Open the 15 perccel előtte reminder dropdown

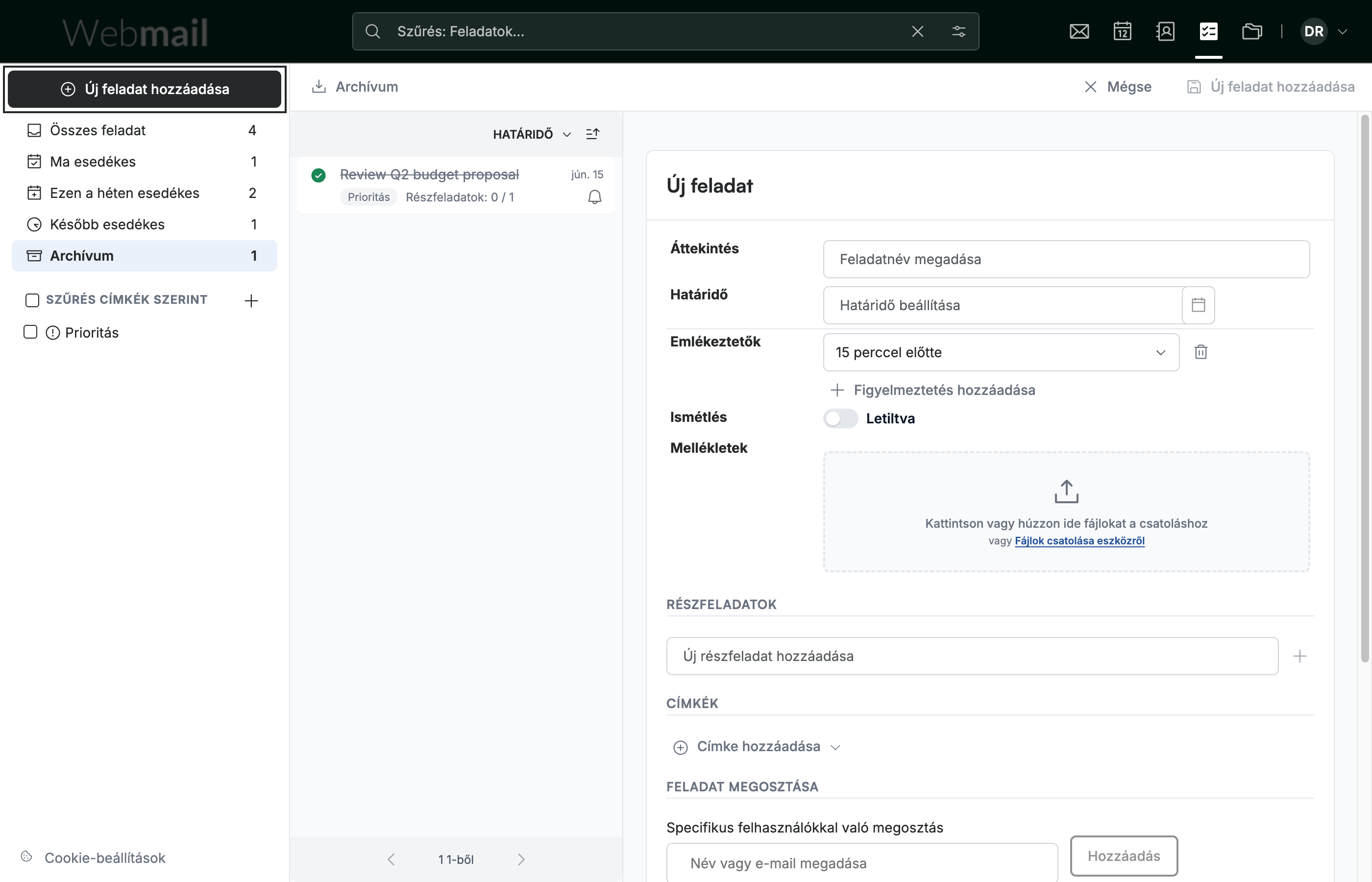click(x=1001, y=352)
